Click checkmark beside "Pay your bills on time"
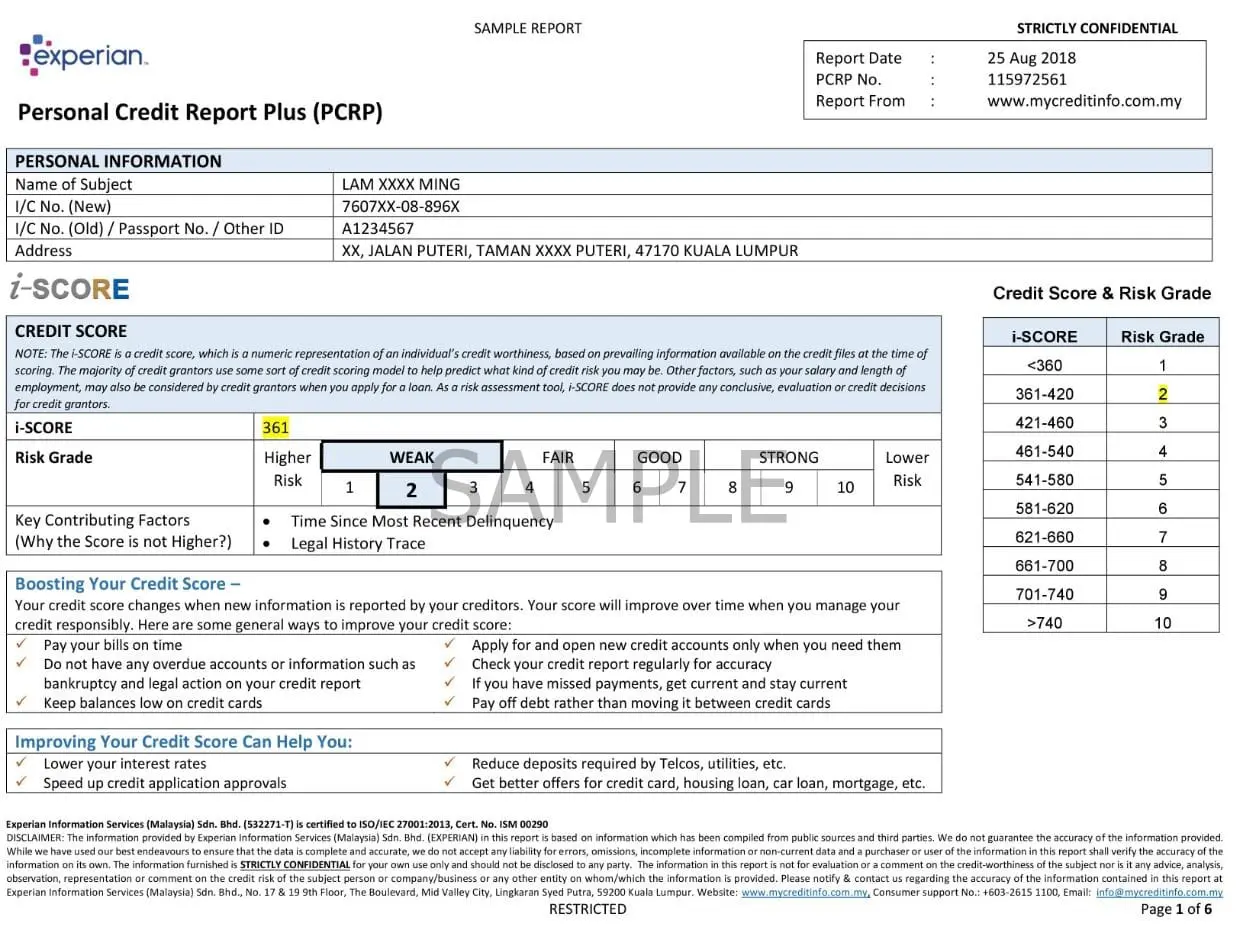The height and width of the screenshot is (929, 1238). [22, 645]
